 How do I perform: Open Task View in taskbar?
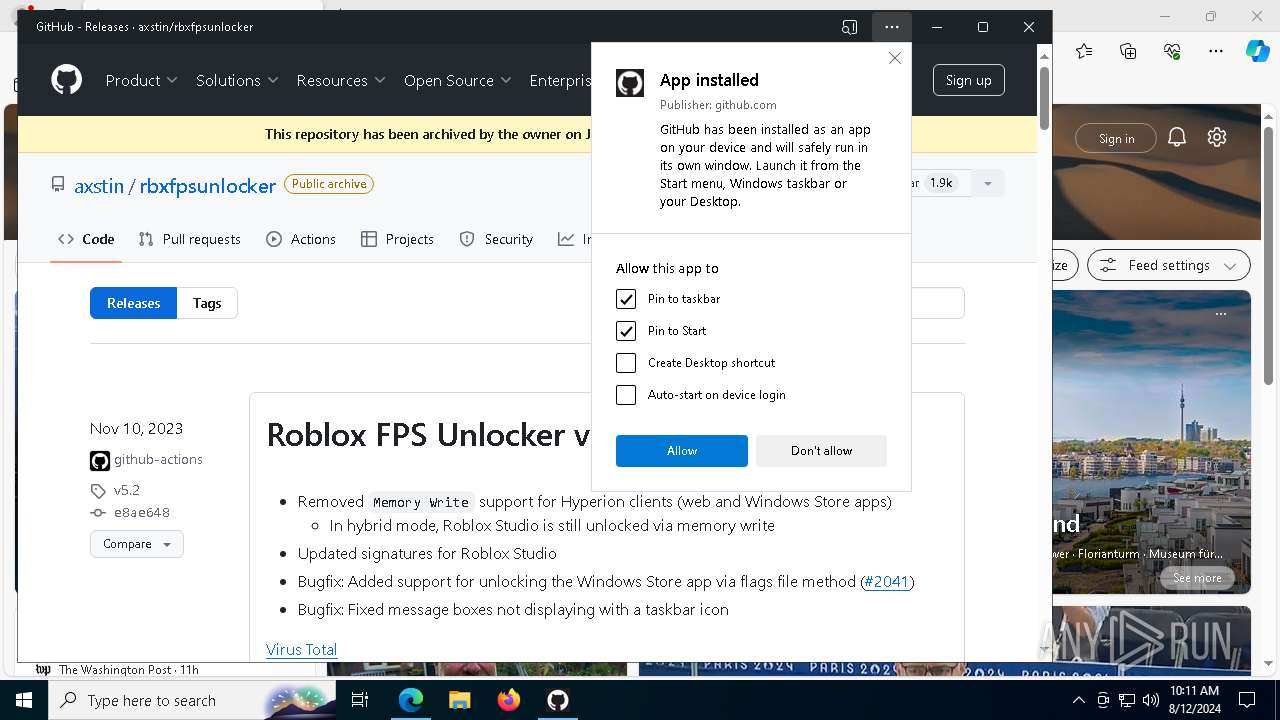(x=361, y=700)
